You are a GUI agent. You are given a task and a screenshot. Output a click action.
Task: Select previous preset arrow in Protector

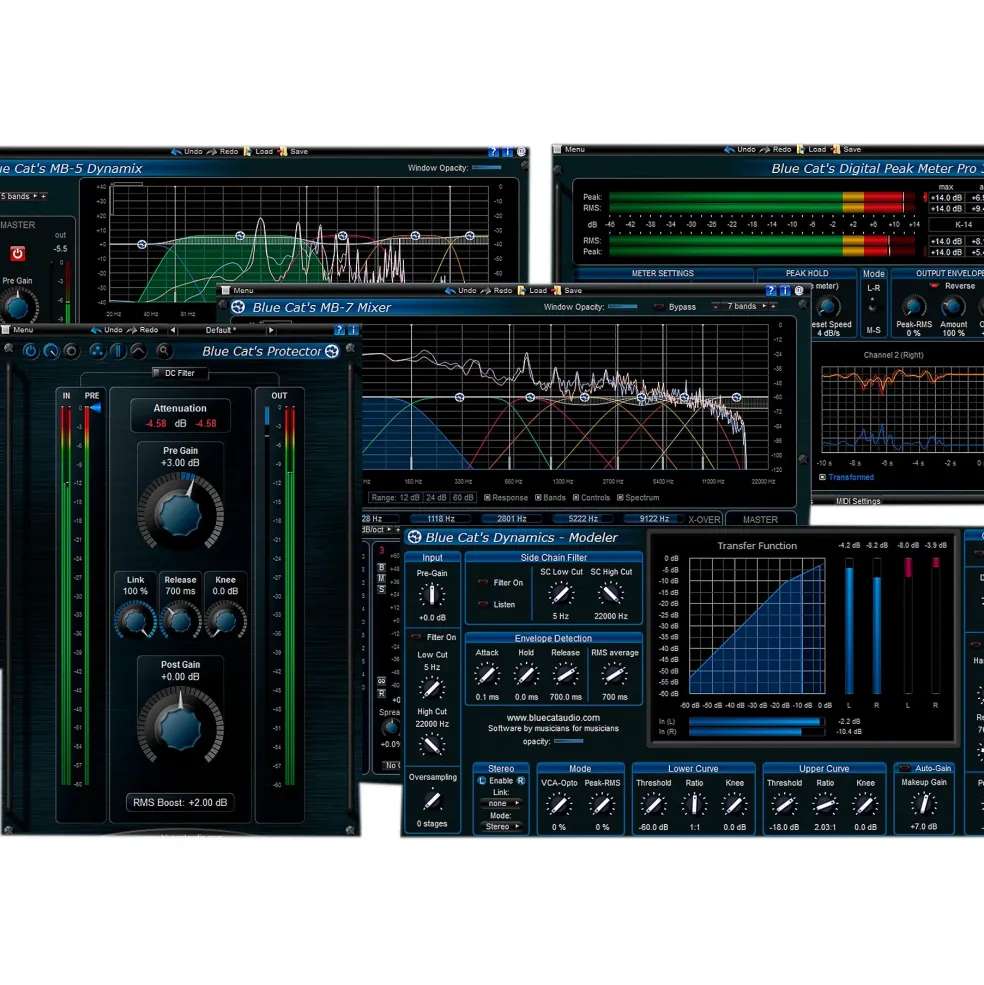tap(173, 330)
